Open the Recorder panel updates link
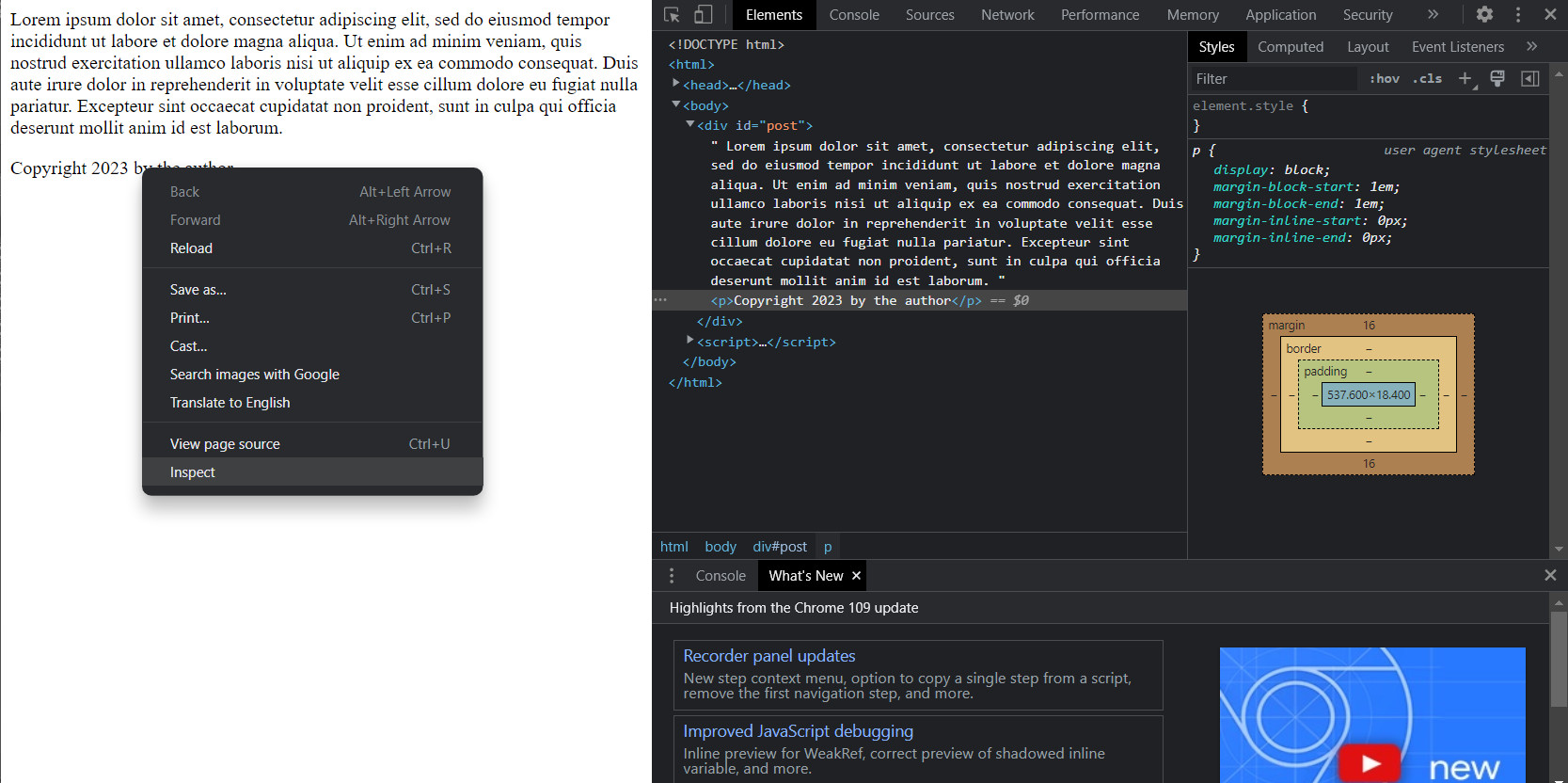Screen dimensions: 1568x783 pyautogui.click(x=769, y=656)
